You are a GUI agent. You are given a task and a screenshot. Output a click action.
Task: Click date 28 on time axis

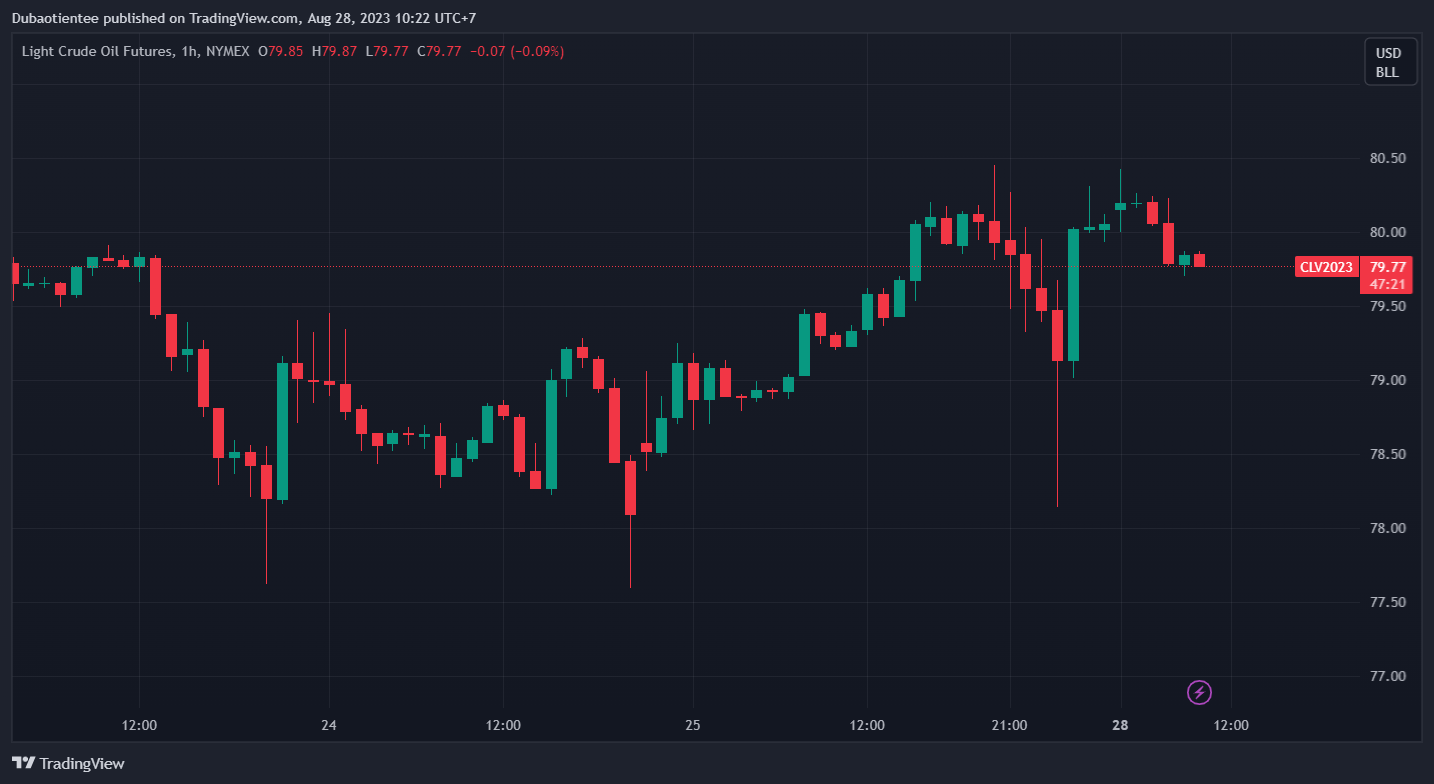(x=1120, y=725)
